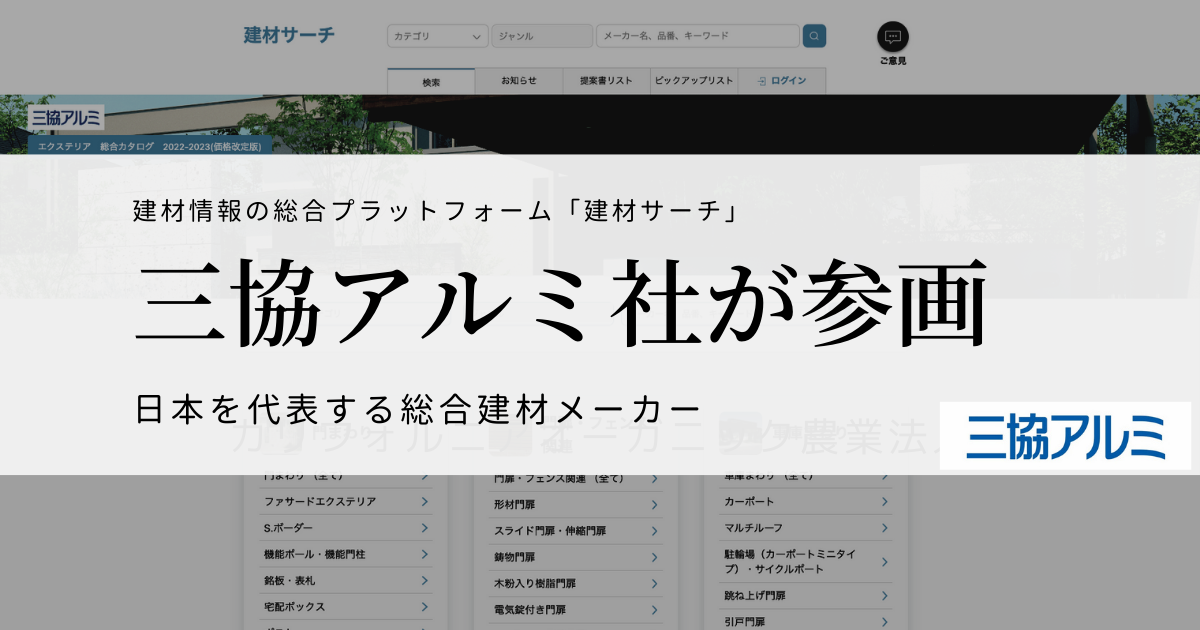Click the 鋳物門扉 row chevron
The image size is (1200, 630).
[655, 557]
